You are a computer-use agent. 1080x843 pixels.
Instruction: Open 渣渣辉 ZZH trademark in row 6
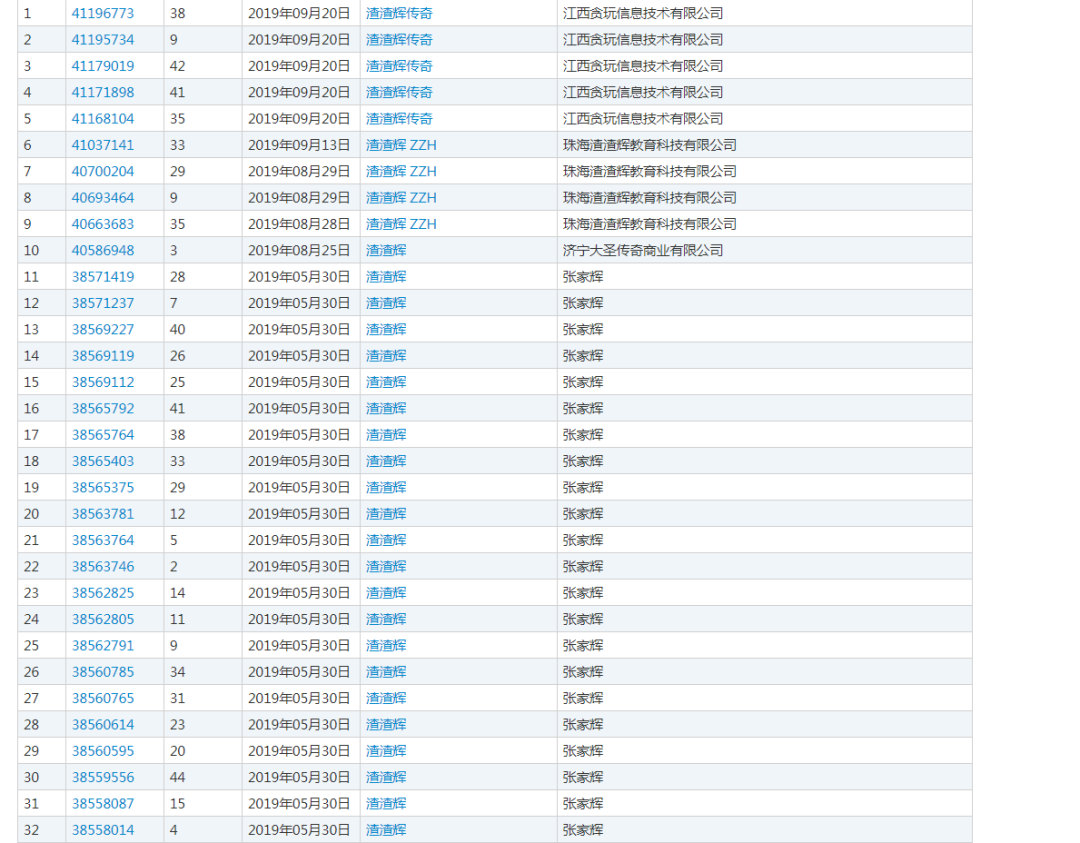tap(401, 145)
